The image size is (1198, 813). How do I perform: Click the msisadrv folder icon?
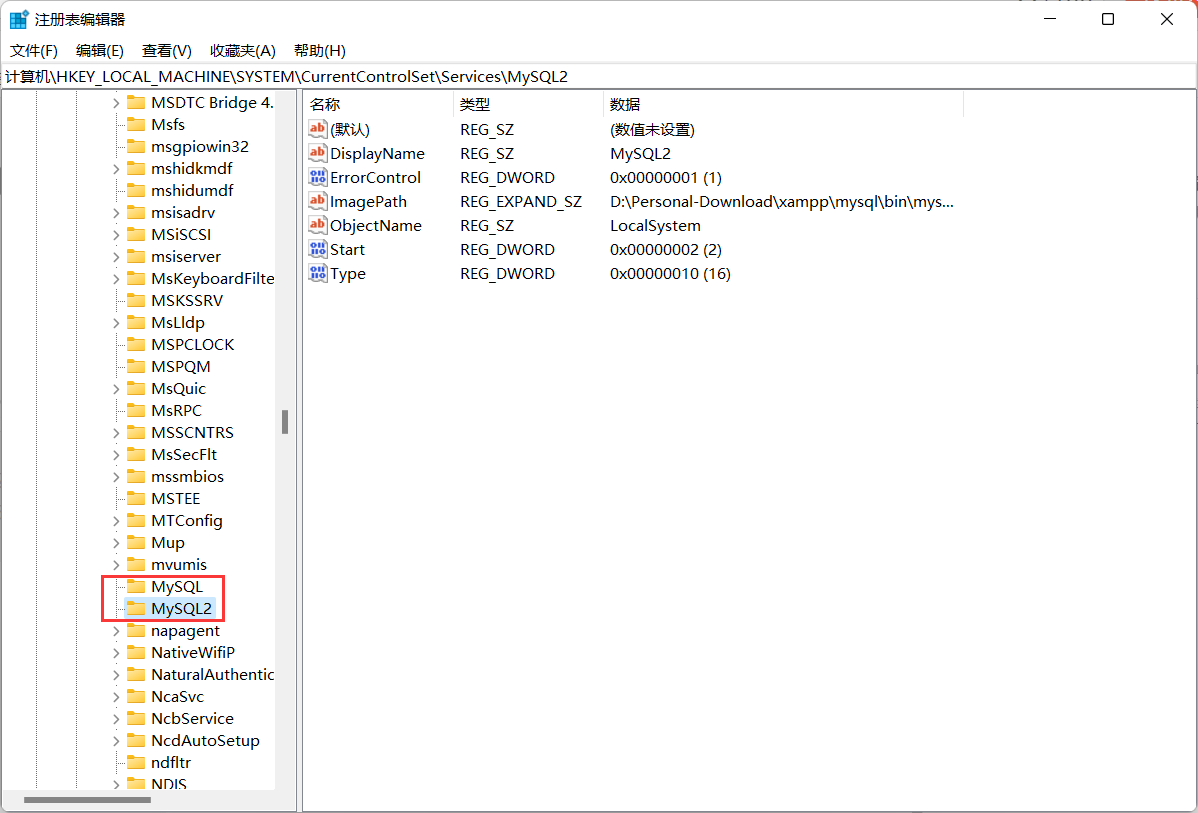tap(136, 212)
